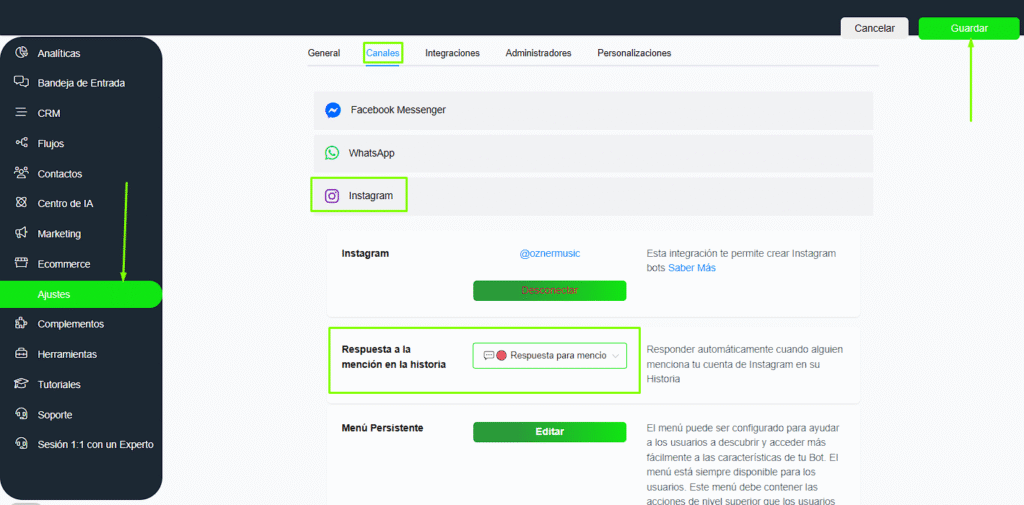Open Centro de IA icon
1024x505 pixels.
[x=21, y=203]
